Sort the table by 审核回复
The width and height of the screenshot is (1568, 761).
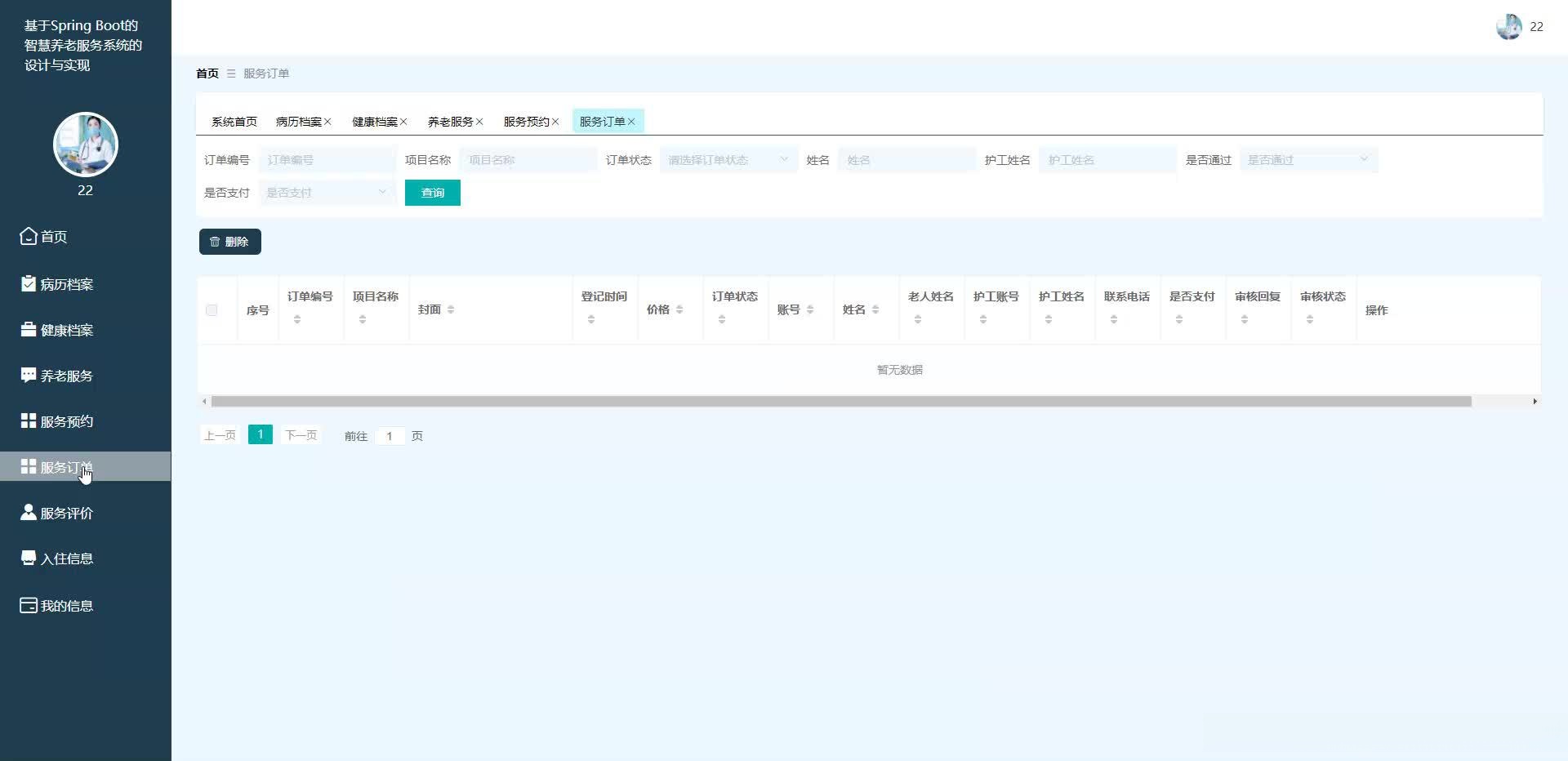tap(1245, 319)
